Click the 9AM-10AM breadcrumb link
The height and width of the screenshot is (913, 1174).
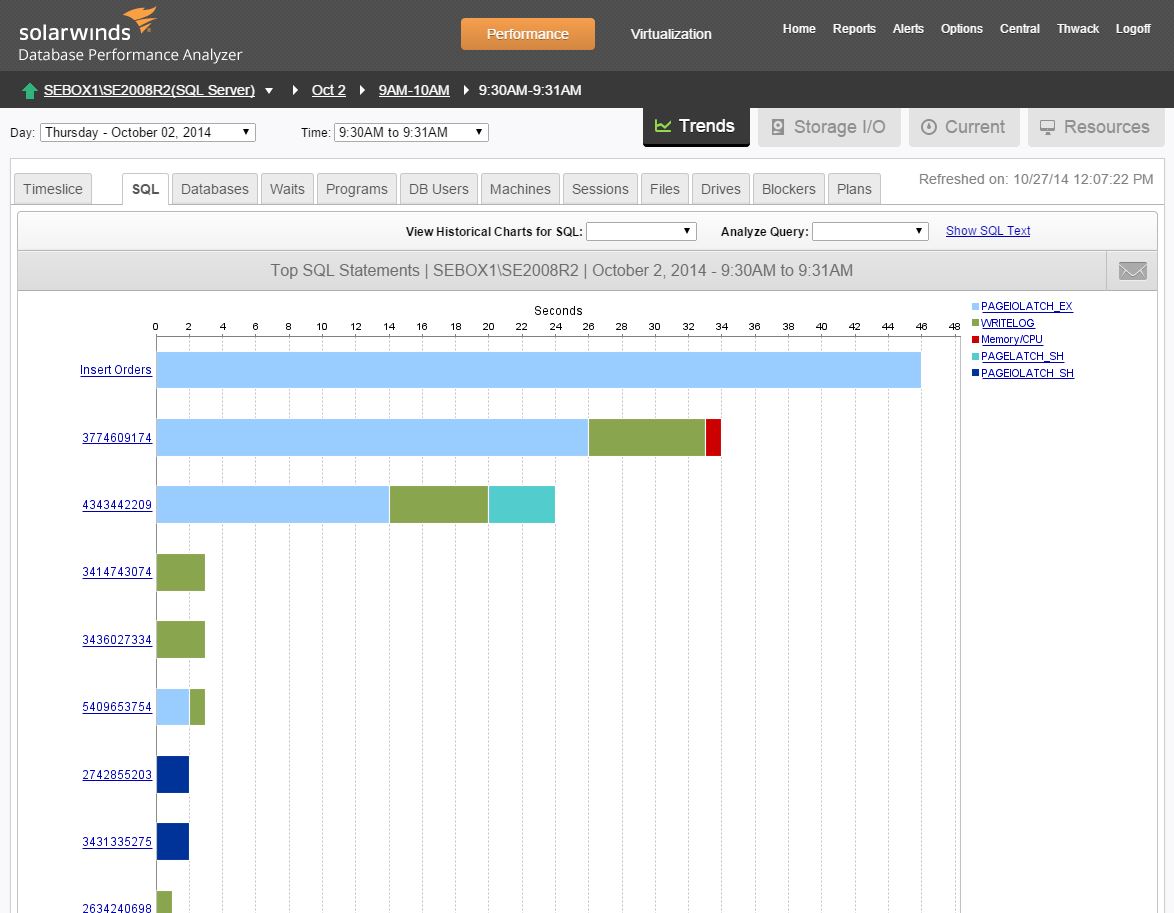click(x=414, y=90)
